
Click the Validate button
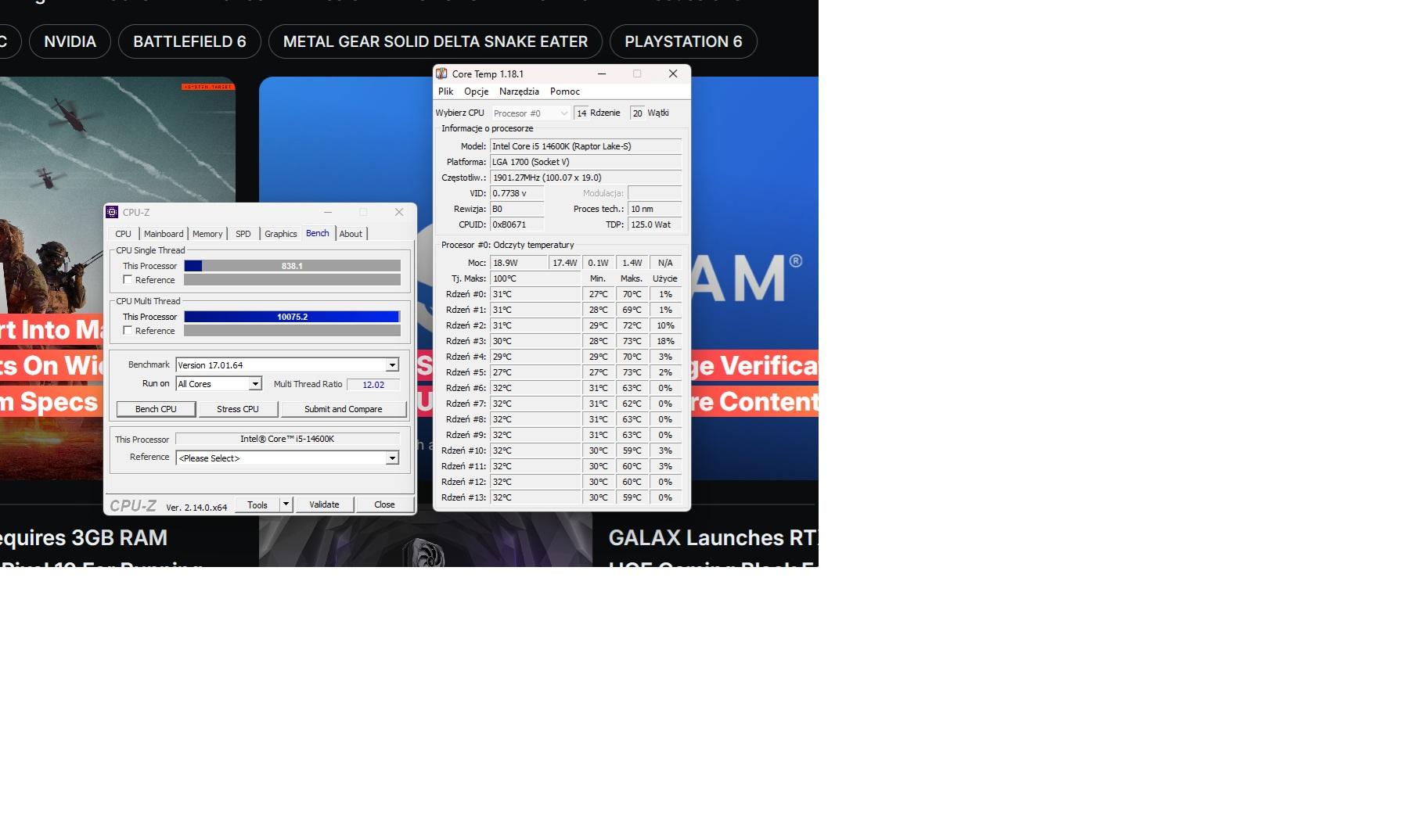coord(324,504)
